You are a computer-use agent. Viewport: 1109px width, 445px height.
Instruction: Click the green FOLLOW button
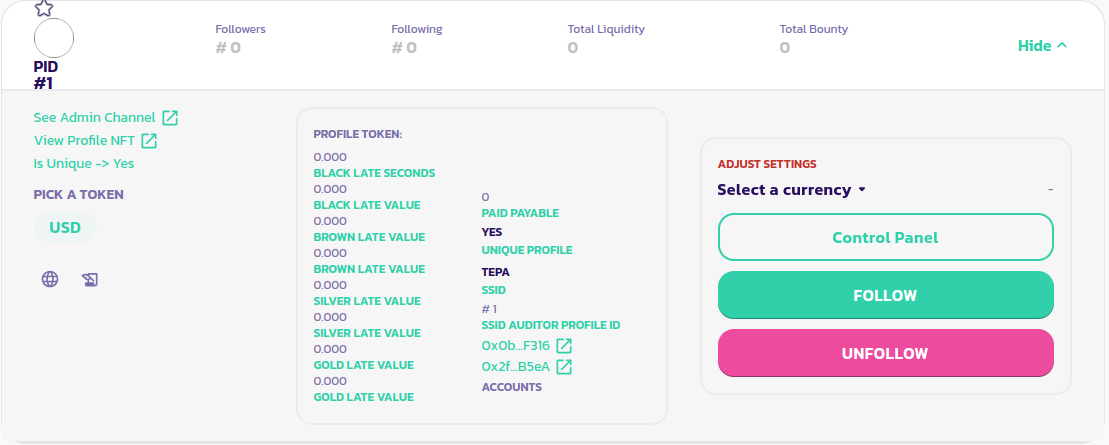point(885,296)
